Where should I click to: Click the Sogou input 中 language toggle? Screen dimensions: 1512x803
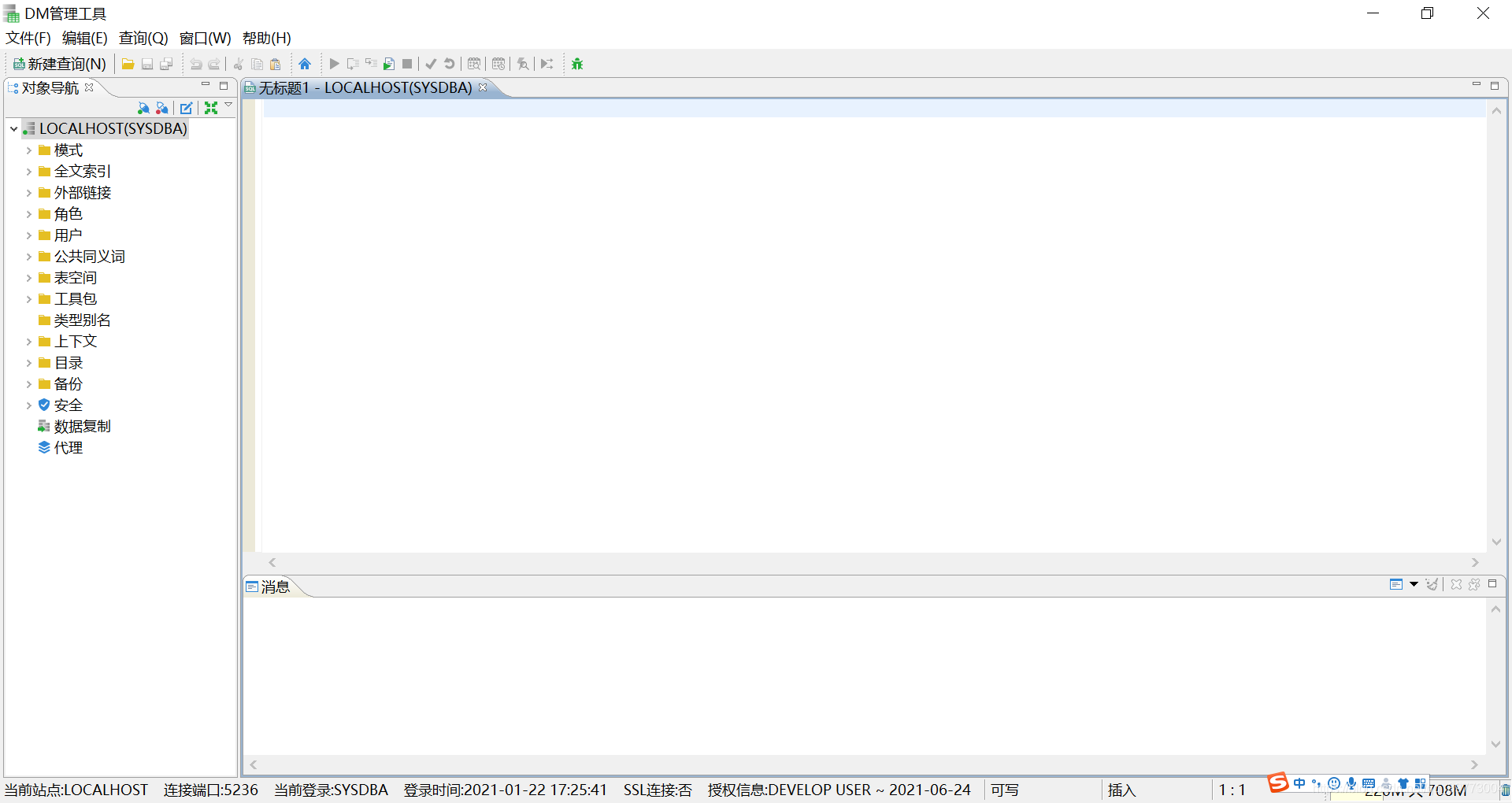pos(1299,783)
